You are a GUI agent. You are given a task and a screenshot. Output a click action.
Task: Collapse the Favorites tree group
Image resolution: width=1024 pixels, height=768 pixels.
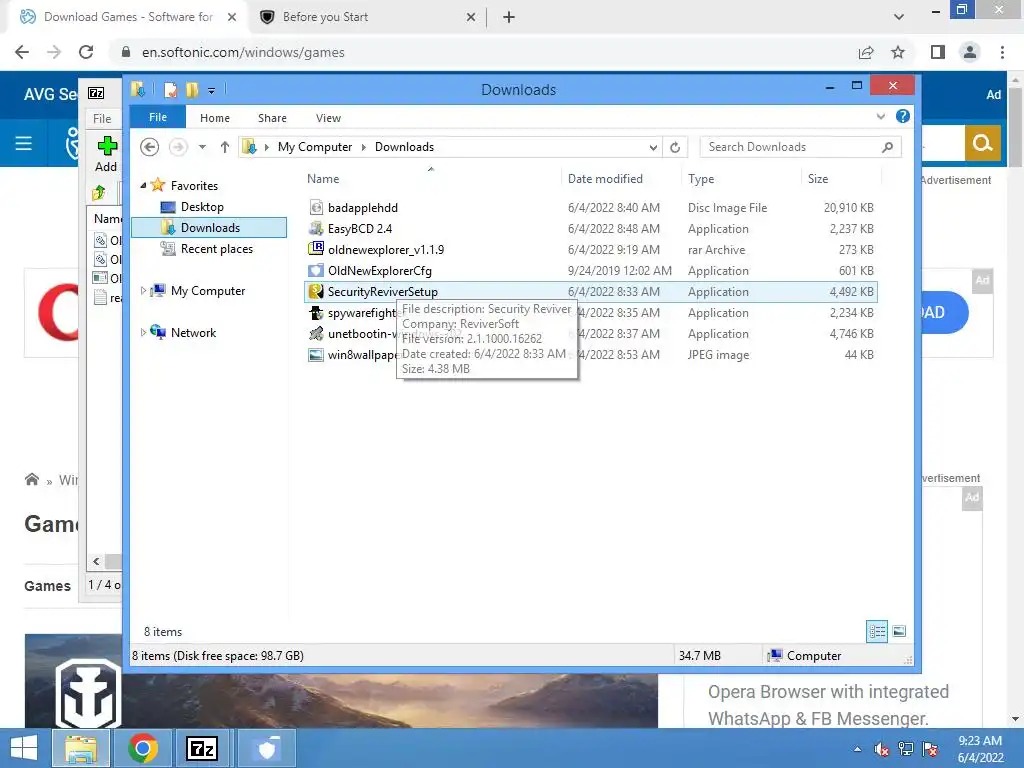[x=143, y=186]
